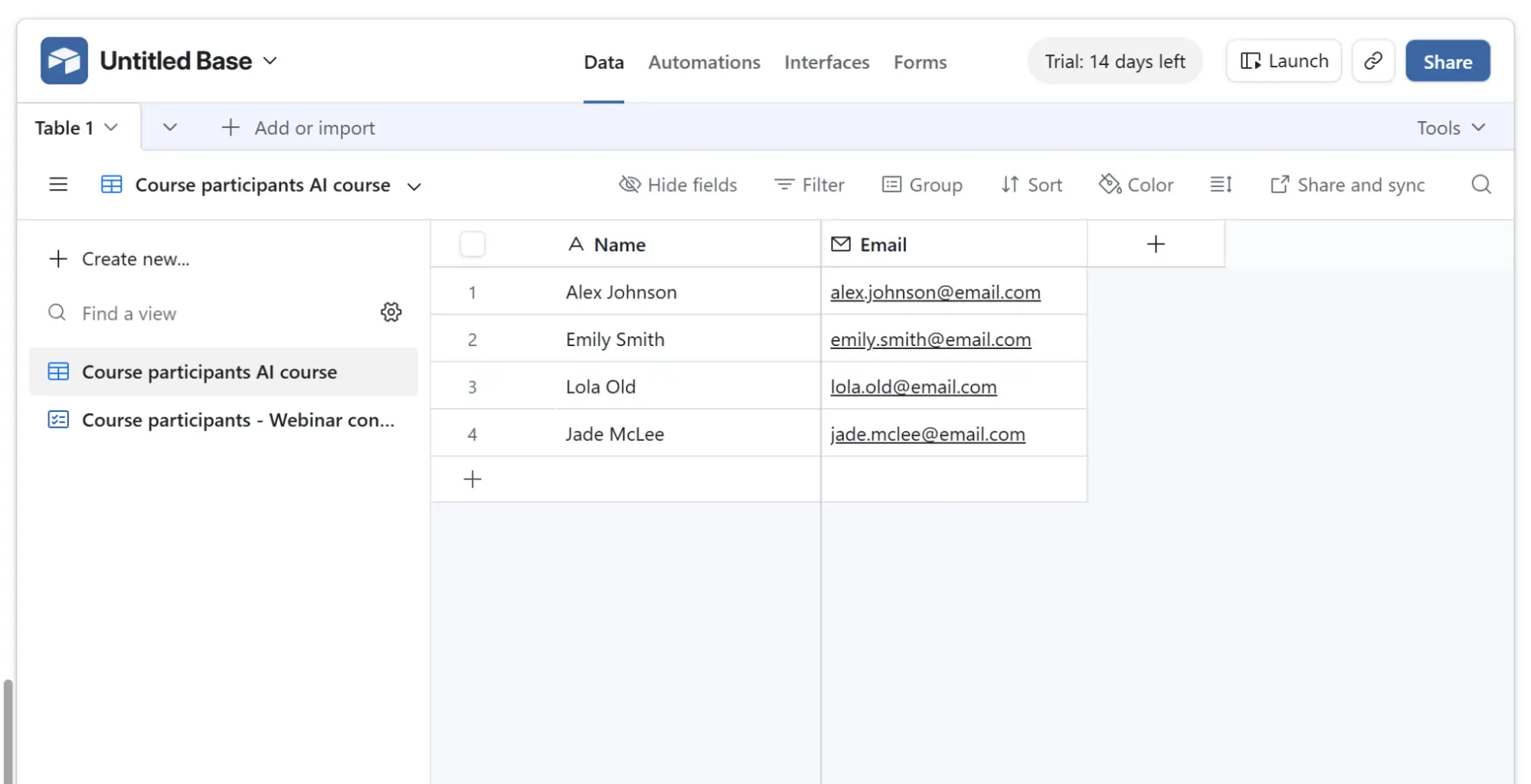1531x784 pixels.
Task: Click Share and sync
Action: [1347, 185]
